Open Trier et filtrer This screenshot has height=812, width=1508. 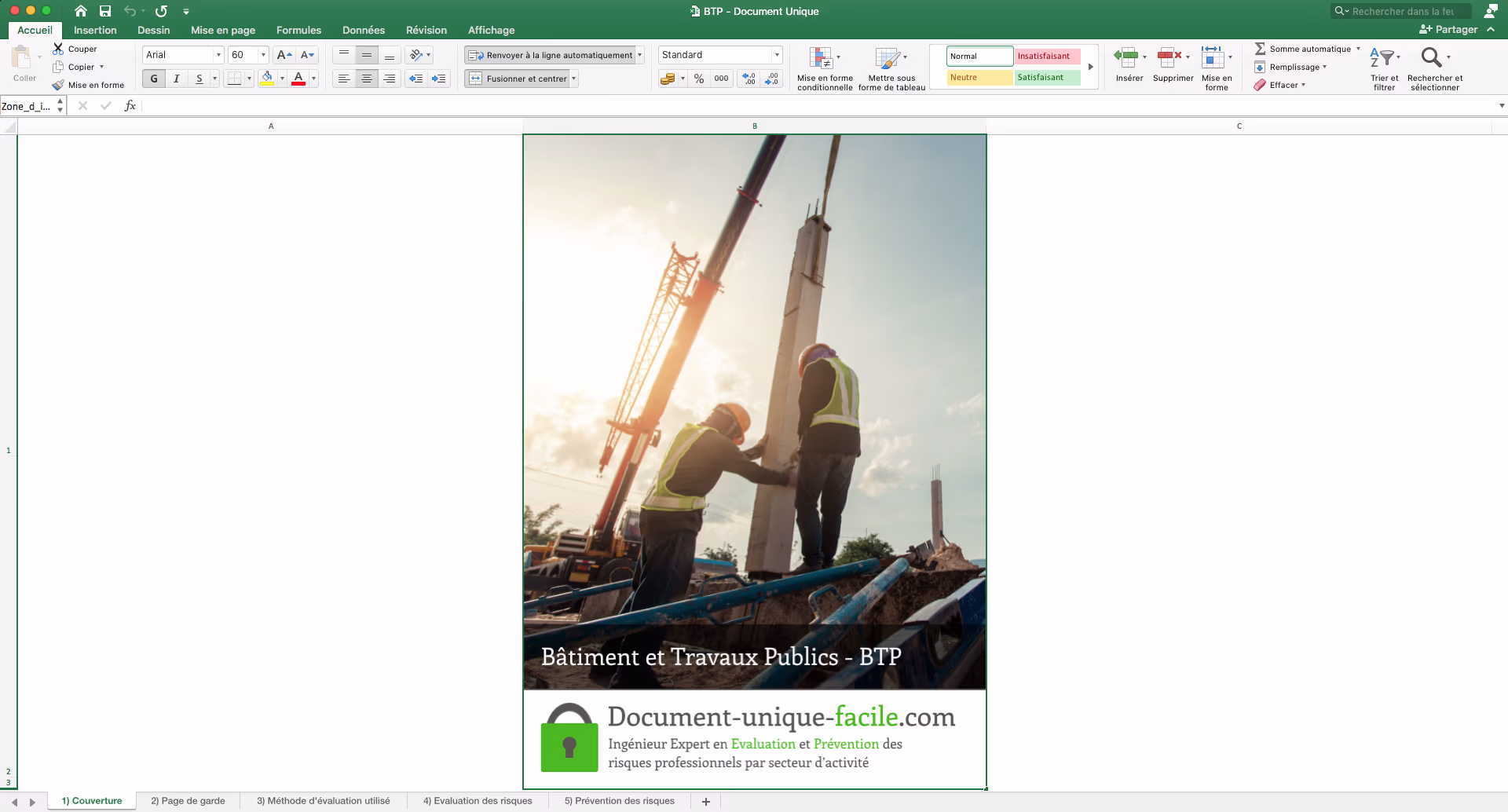(1384, 68)
